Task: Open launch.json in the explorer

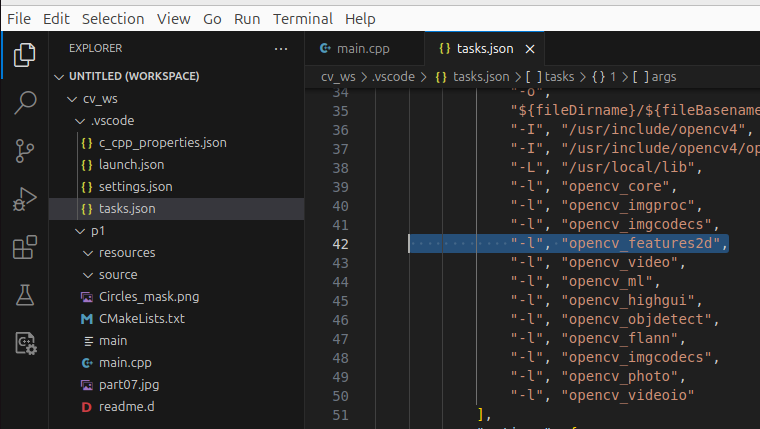Action: 131,165
